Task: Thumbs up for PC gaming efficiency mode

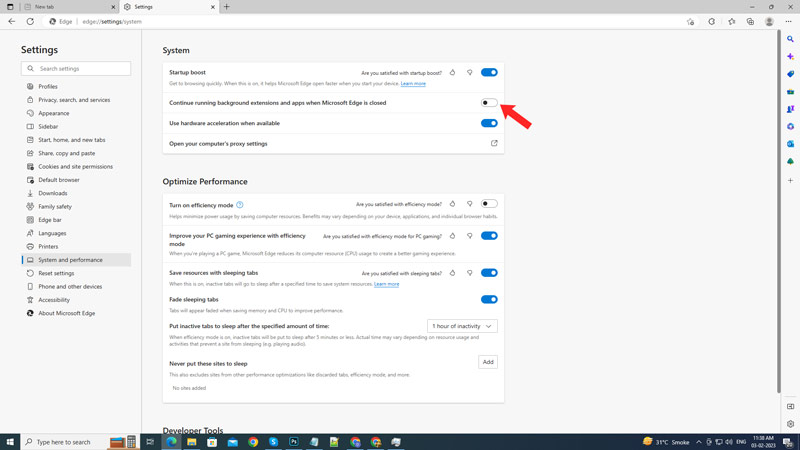Action: 452,236
